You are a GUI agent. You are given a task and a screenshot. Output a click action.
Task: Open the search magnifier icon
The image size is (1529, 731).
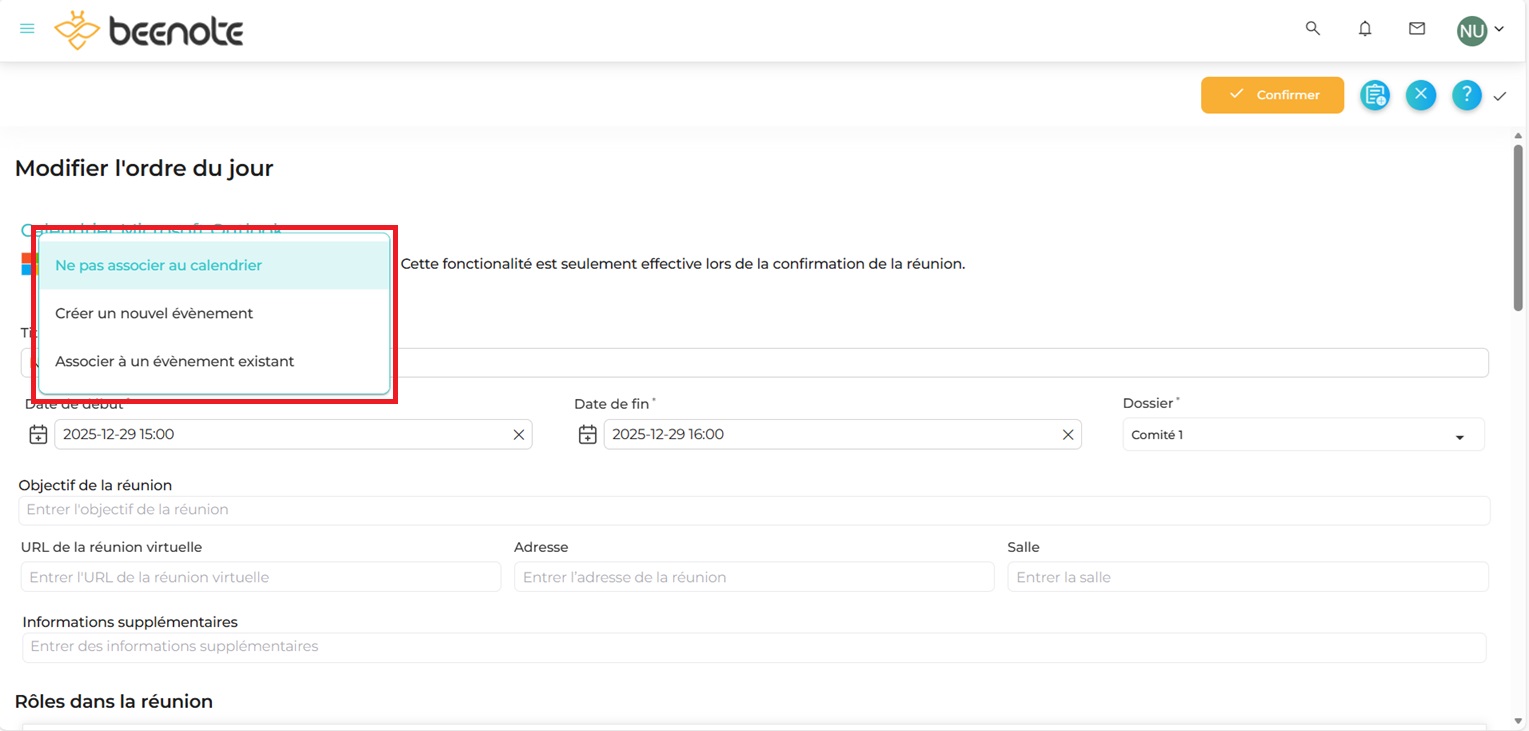click(1313, 29)
